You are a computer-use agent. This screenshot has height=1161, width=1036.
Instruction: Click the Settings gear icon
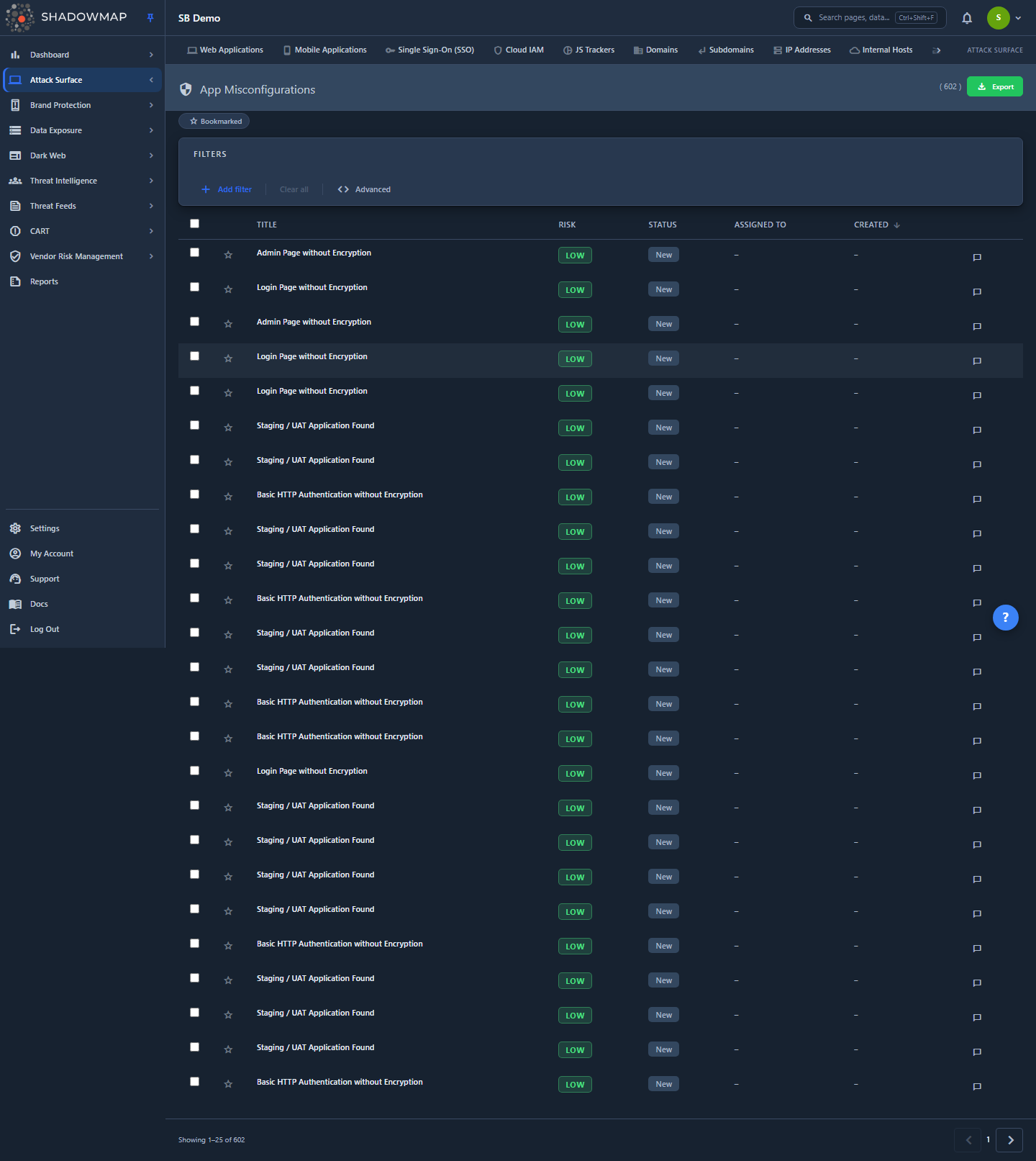[15, 528]
